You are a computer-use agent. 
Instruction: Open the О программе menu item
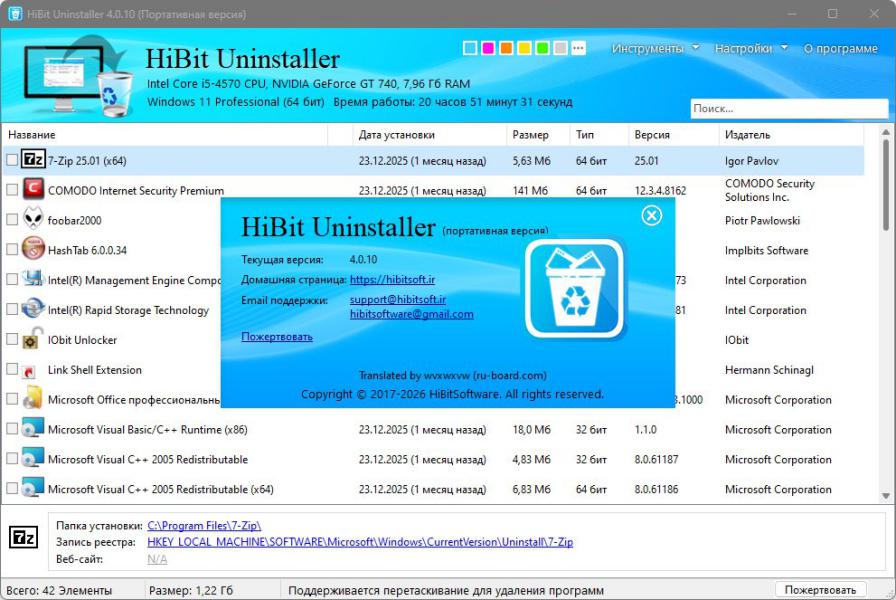pos(840,48)
